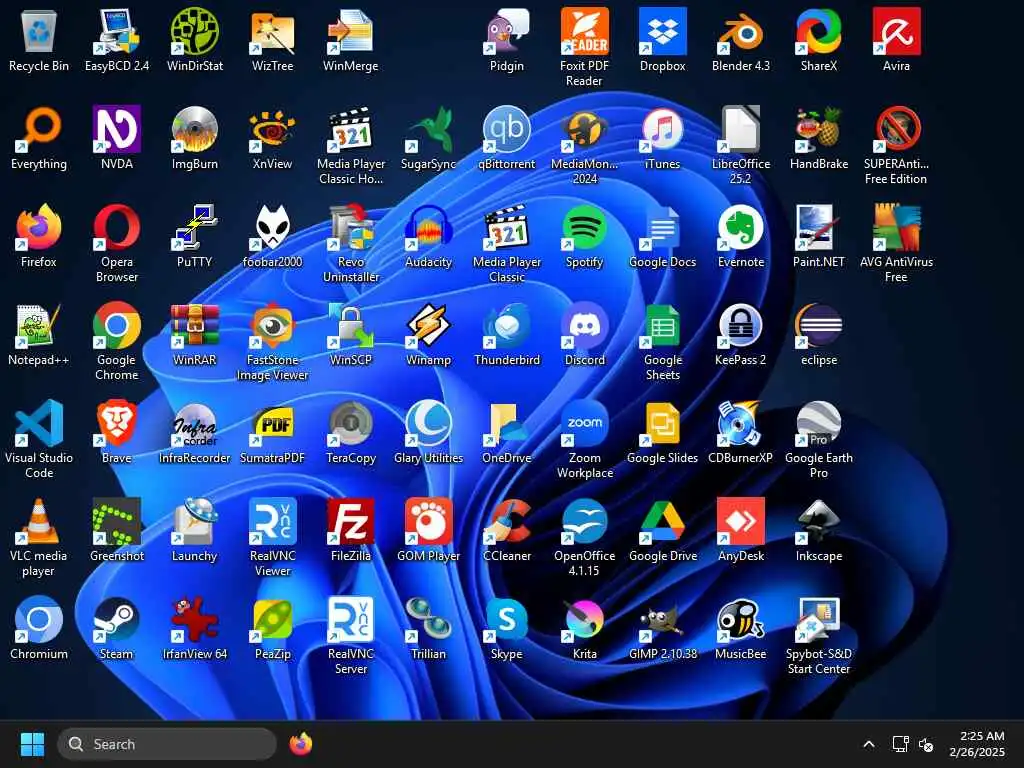The image size is (1024, 768).
Task: Click the SUPERAntiSpyware Free Edition icon
Action: [x=896, y=129]
